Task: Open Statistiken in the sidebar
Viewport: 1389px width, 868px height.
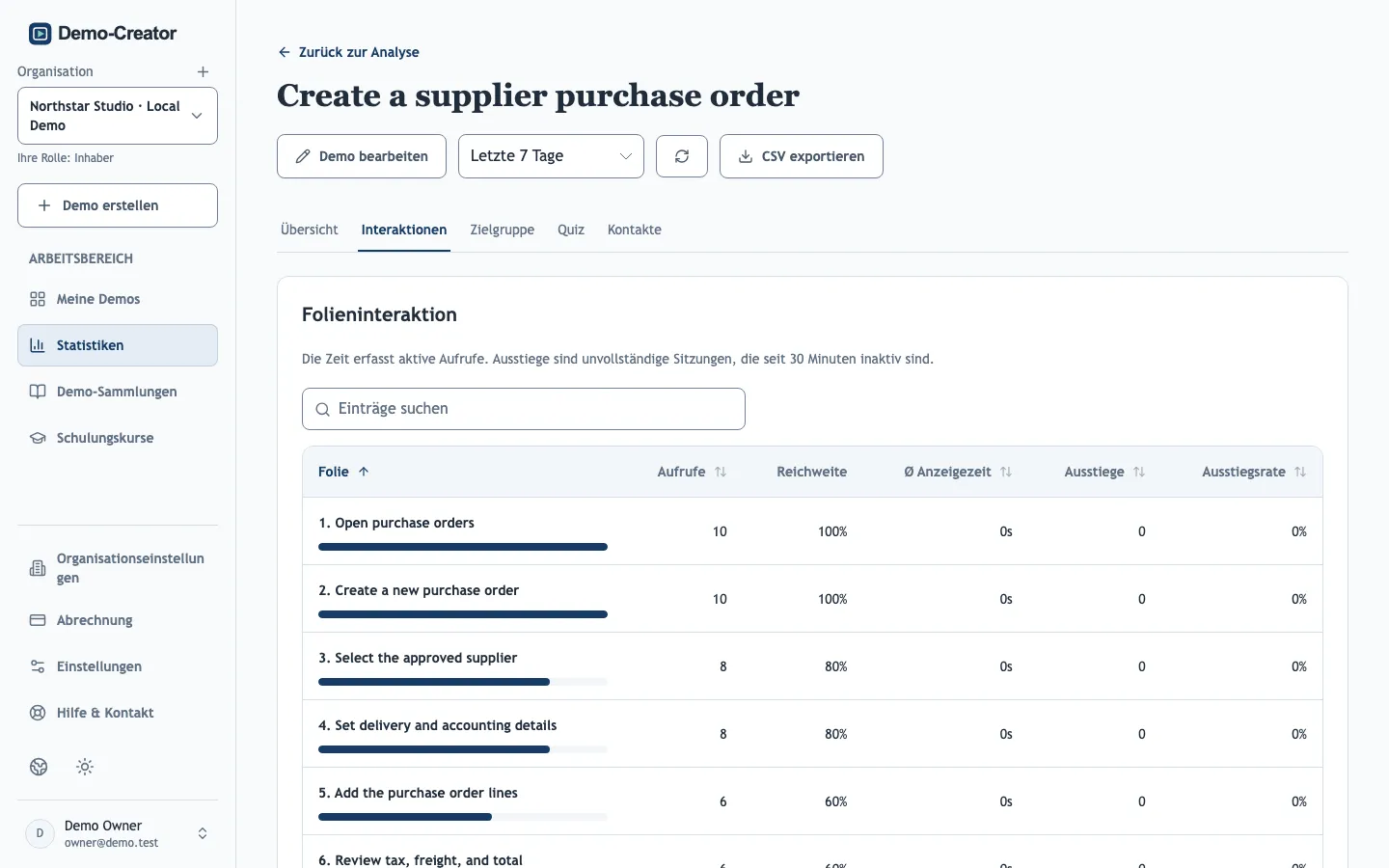Action: click(x=118, y=345)
